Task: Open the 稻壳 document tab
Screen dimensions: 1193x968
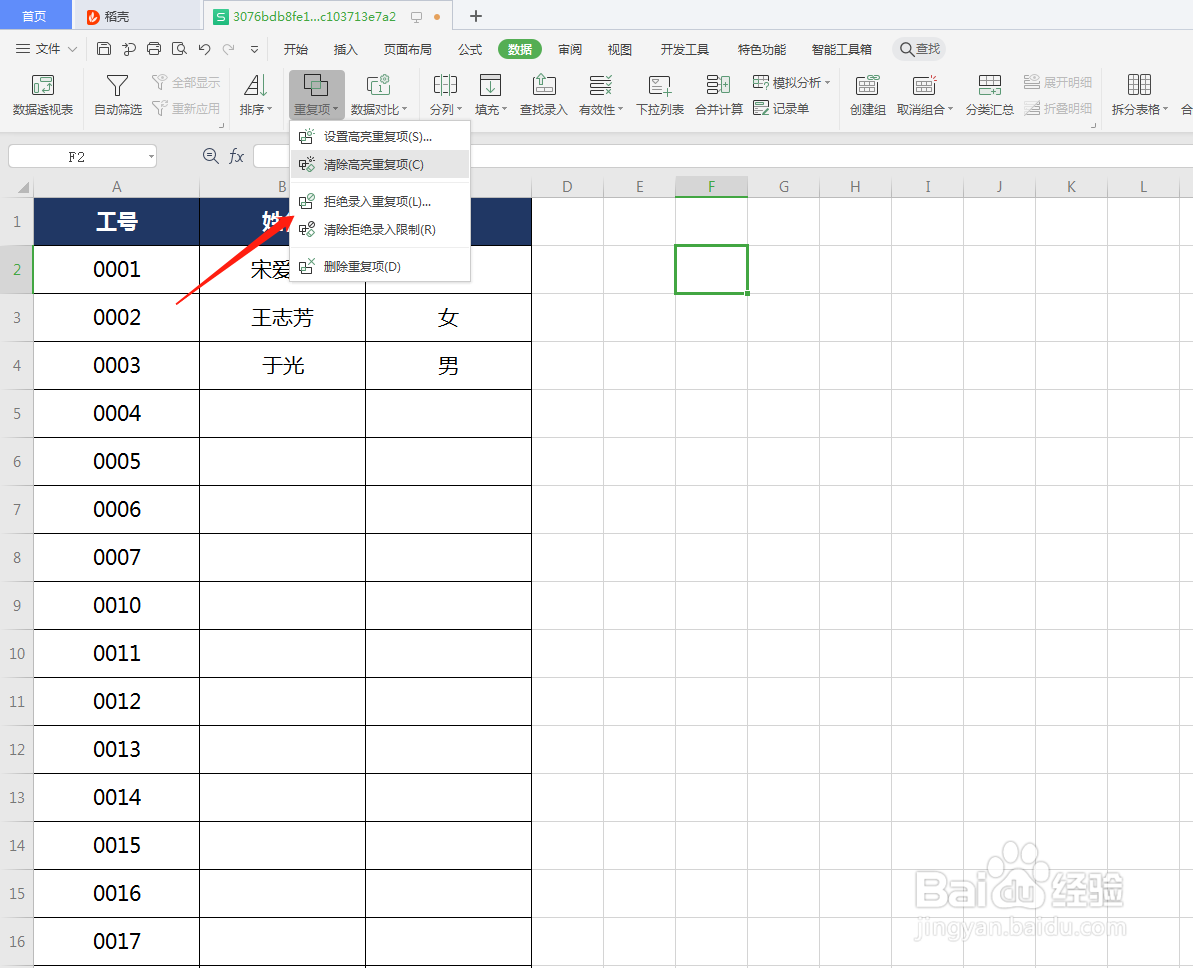Action: point(137,16)
